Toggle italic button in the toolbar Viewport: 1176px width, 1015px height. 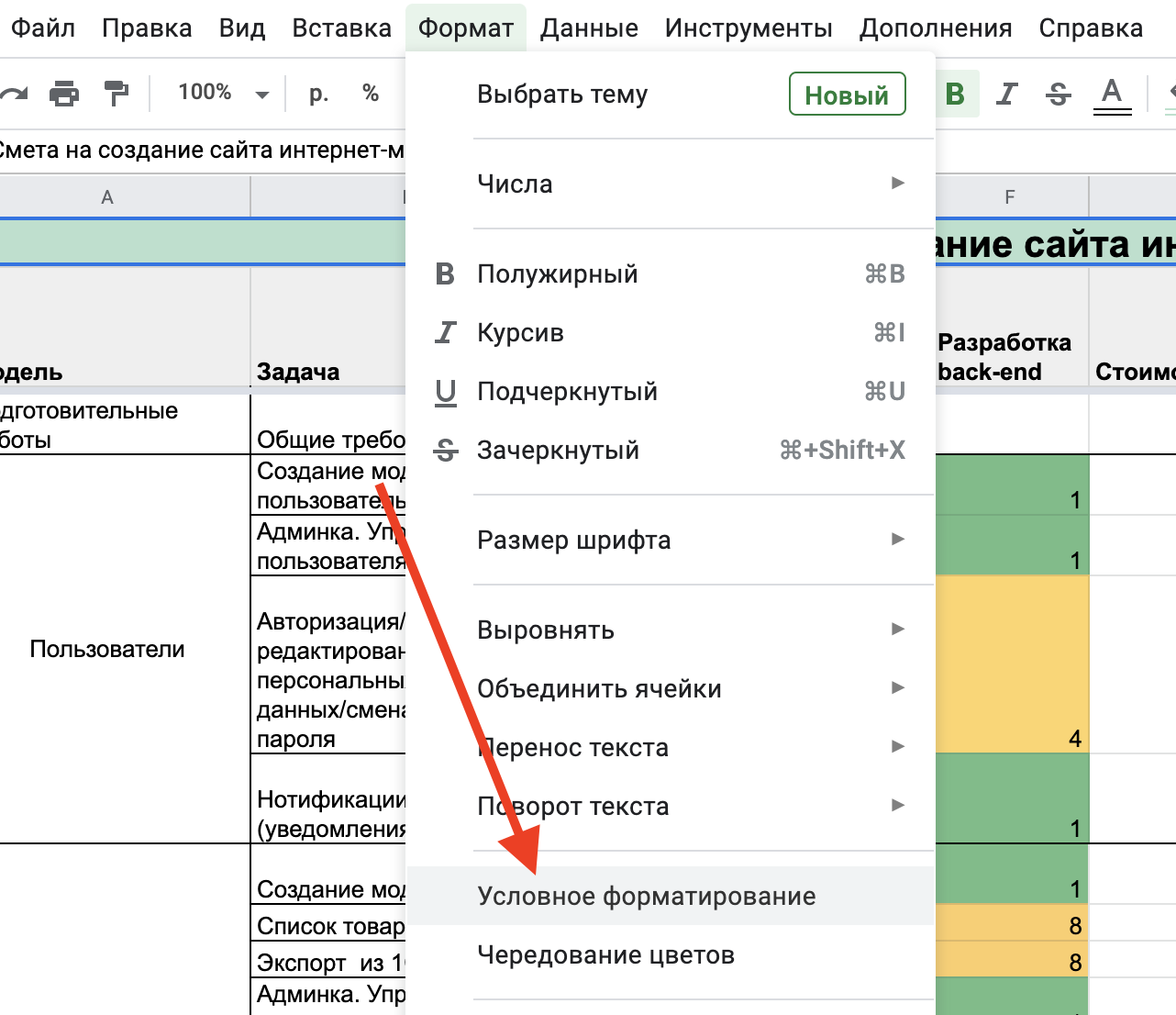1007,94
